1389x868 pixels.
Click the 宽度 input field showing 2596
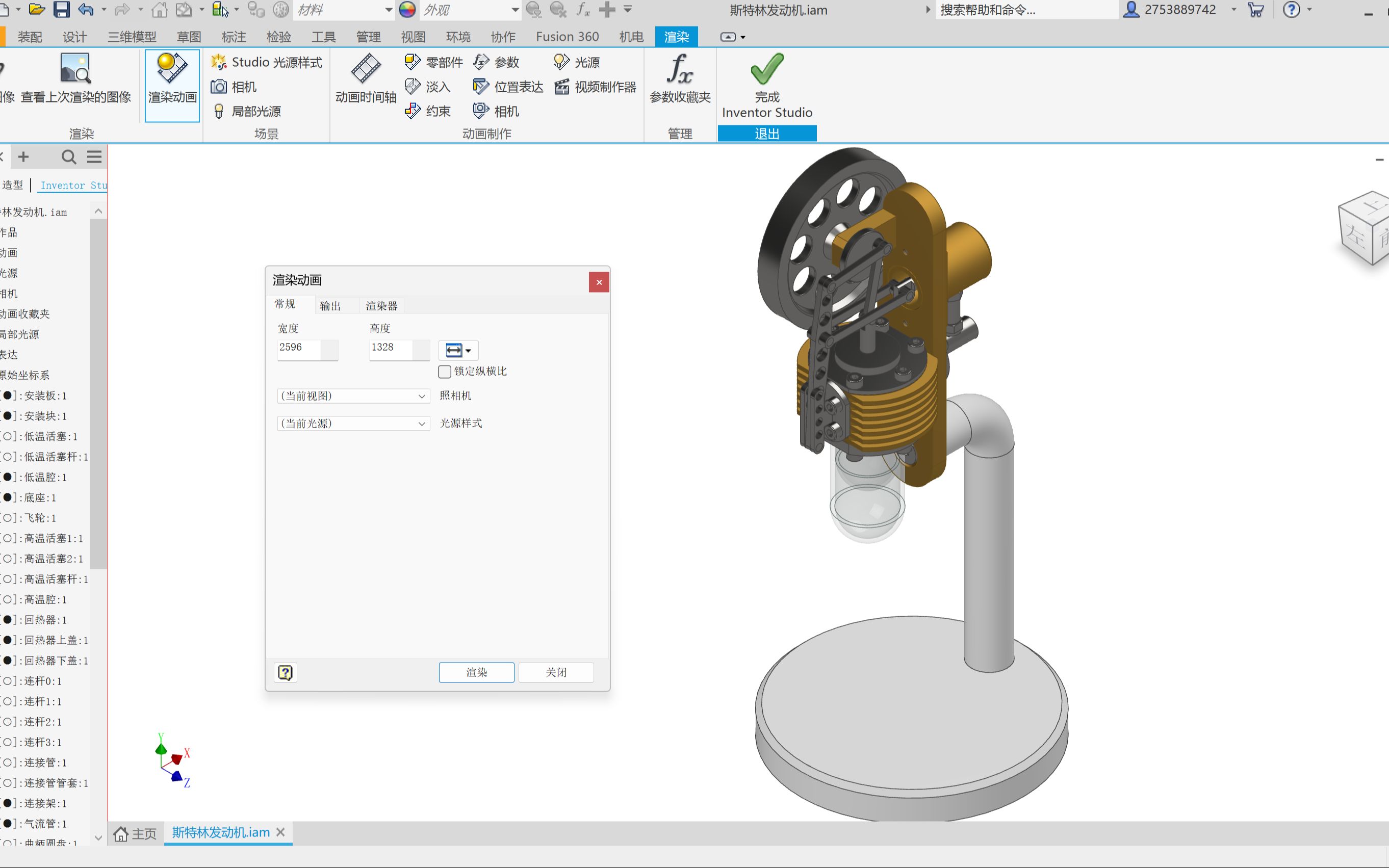click(x=299, y=348)
